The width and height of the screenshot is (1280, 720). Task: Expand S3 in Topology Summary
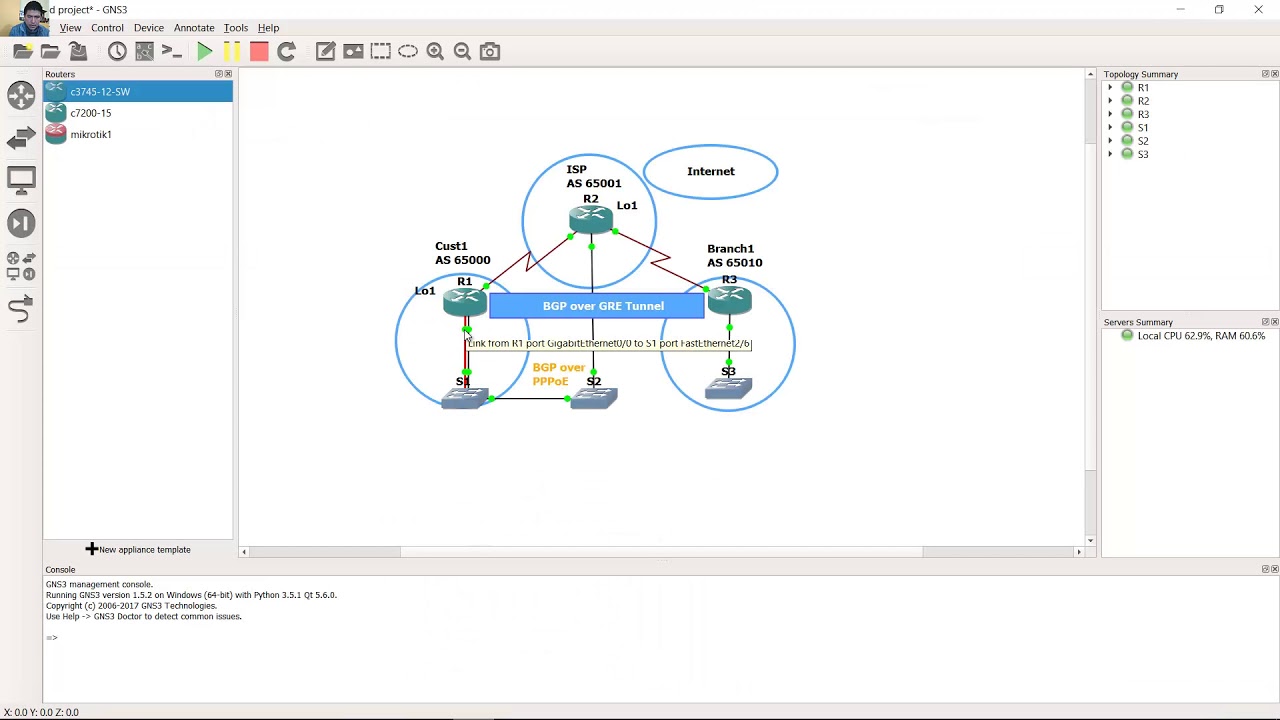click(1110, 154)
